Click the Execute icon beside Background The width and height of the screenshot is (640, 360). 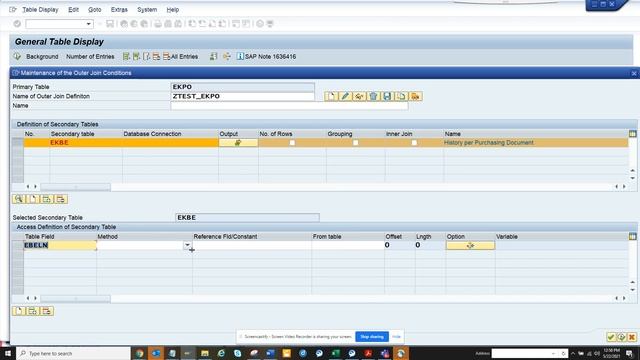pos(17,57)
